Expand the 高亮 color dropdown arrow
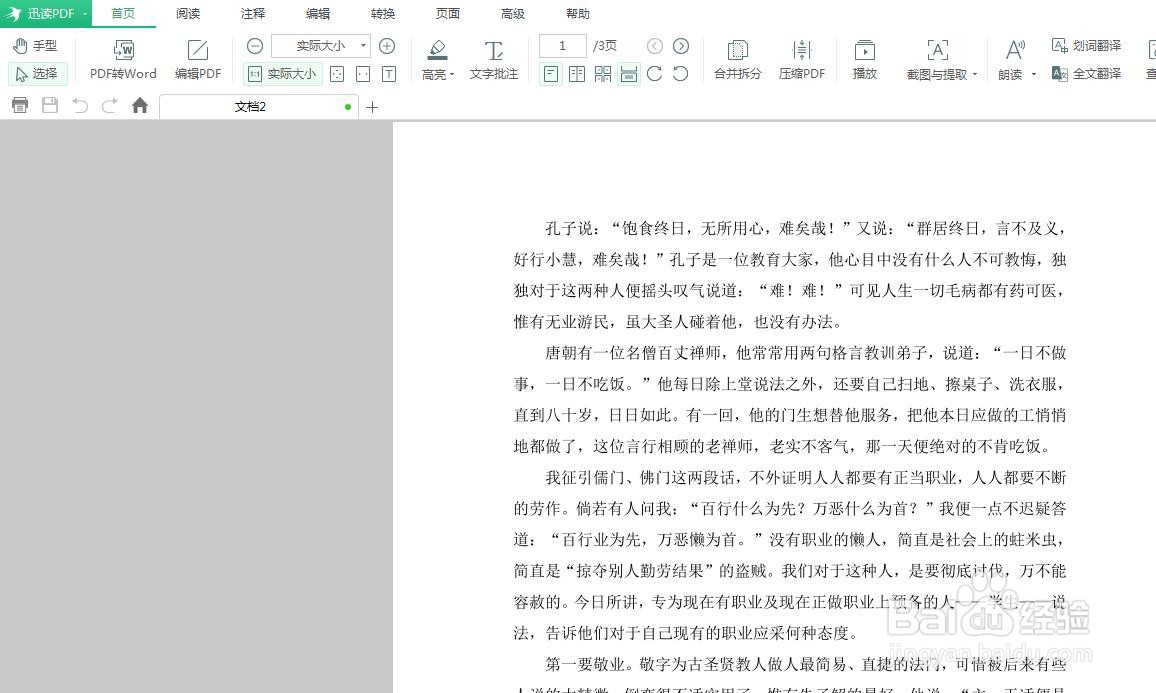This screenshot has width=1156, height=693. (451, 74)
